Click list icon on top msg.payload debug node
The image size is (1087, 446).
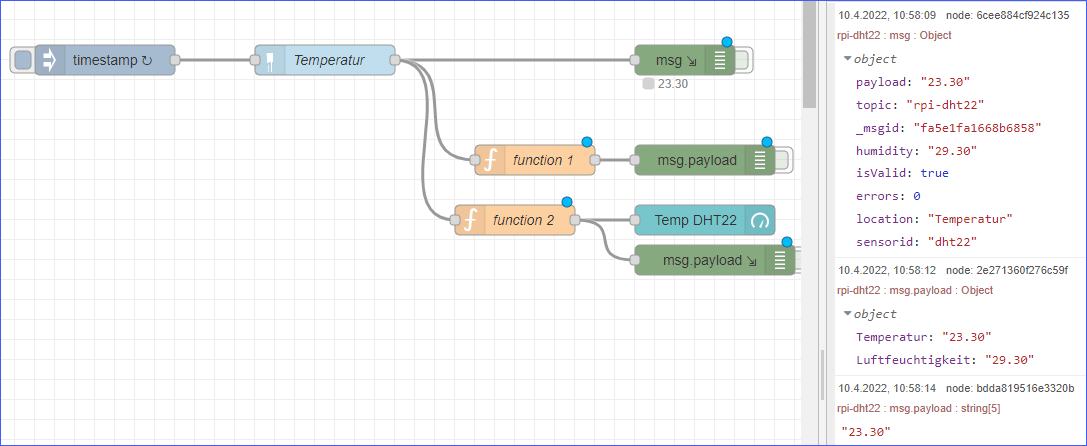760,160
